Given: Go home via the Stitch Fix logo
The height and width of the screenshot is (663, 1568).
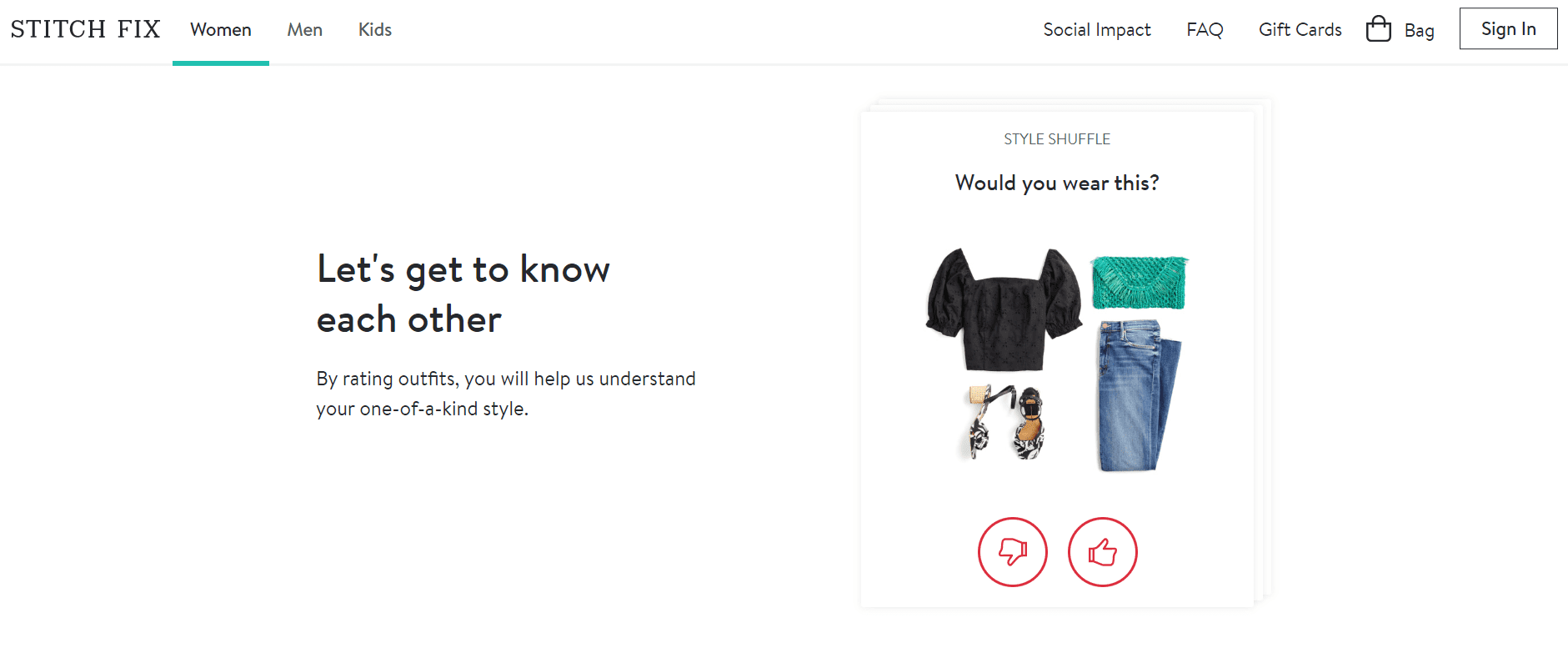Looking at the screenshot, I should click(85, 29).
